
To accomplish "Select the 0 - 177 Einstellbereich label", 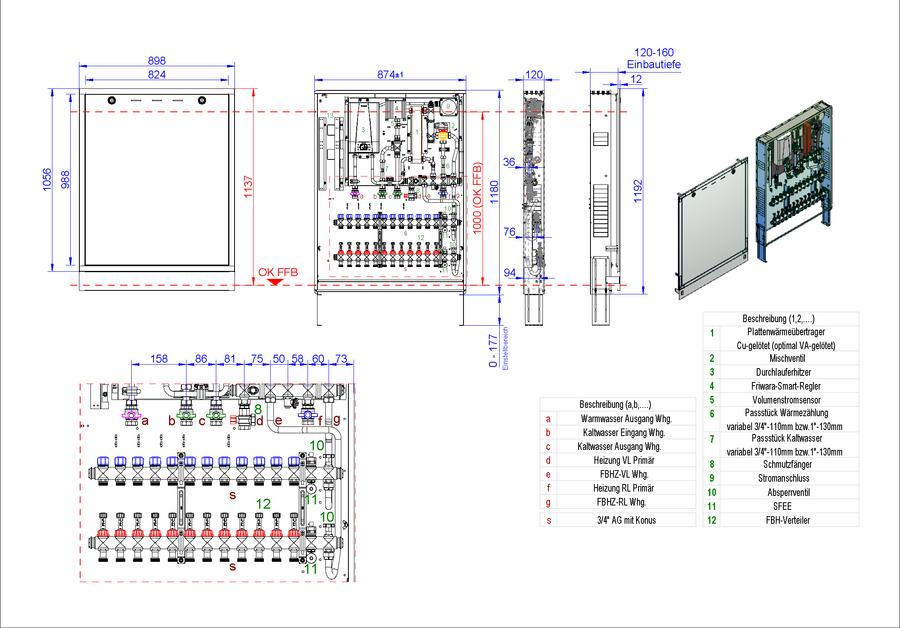I will click(498, 348).
